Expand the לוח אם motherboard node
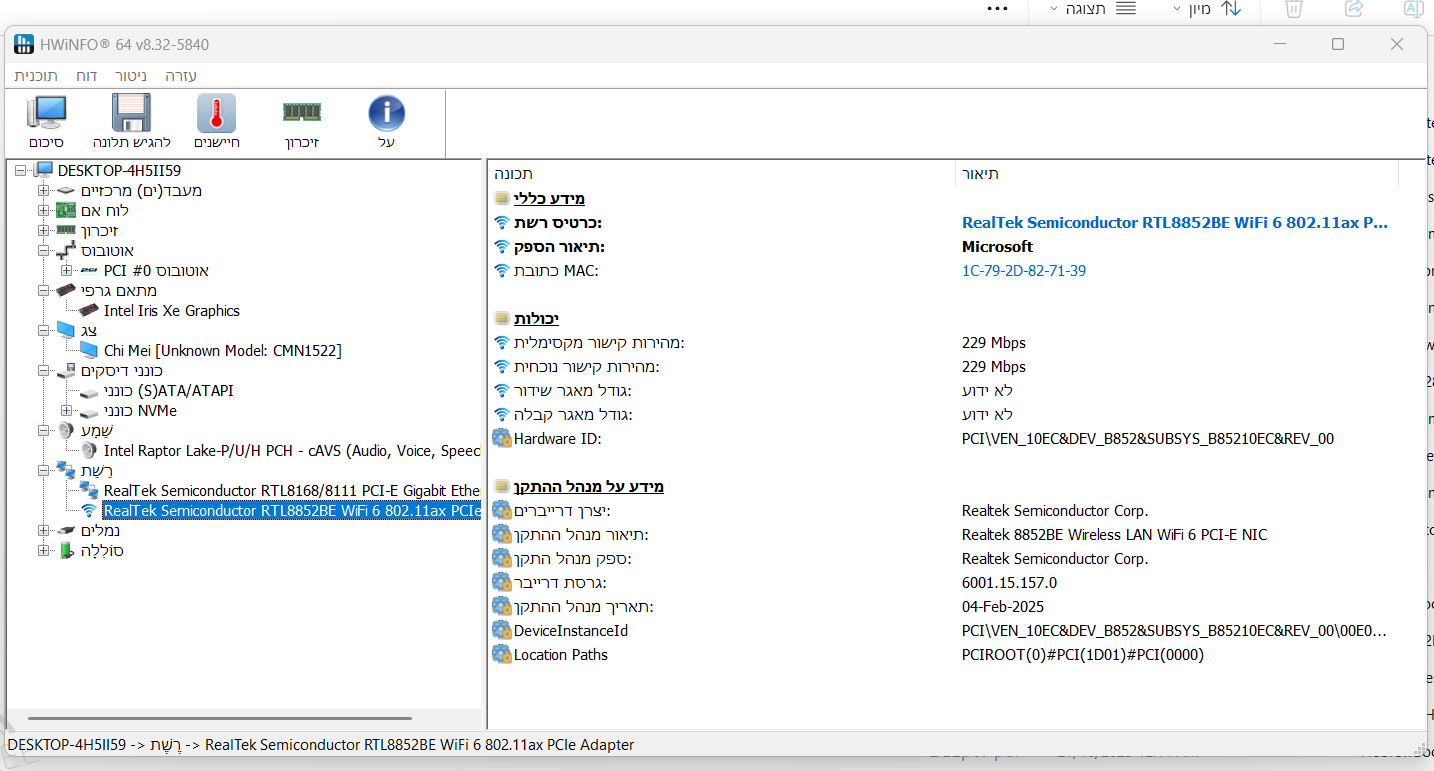Viewport: 1434px width, 771px height. click(43, 211)
